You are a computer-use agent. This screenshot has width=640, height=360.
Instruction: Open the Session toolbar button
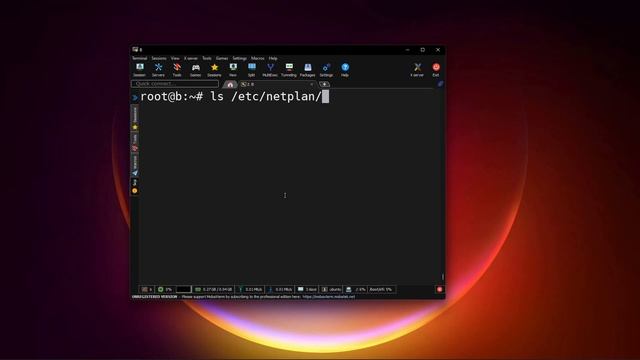tap(140, 70)
